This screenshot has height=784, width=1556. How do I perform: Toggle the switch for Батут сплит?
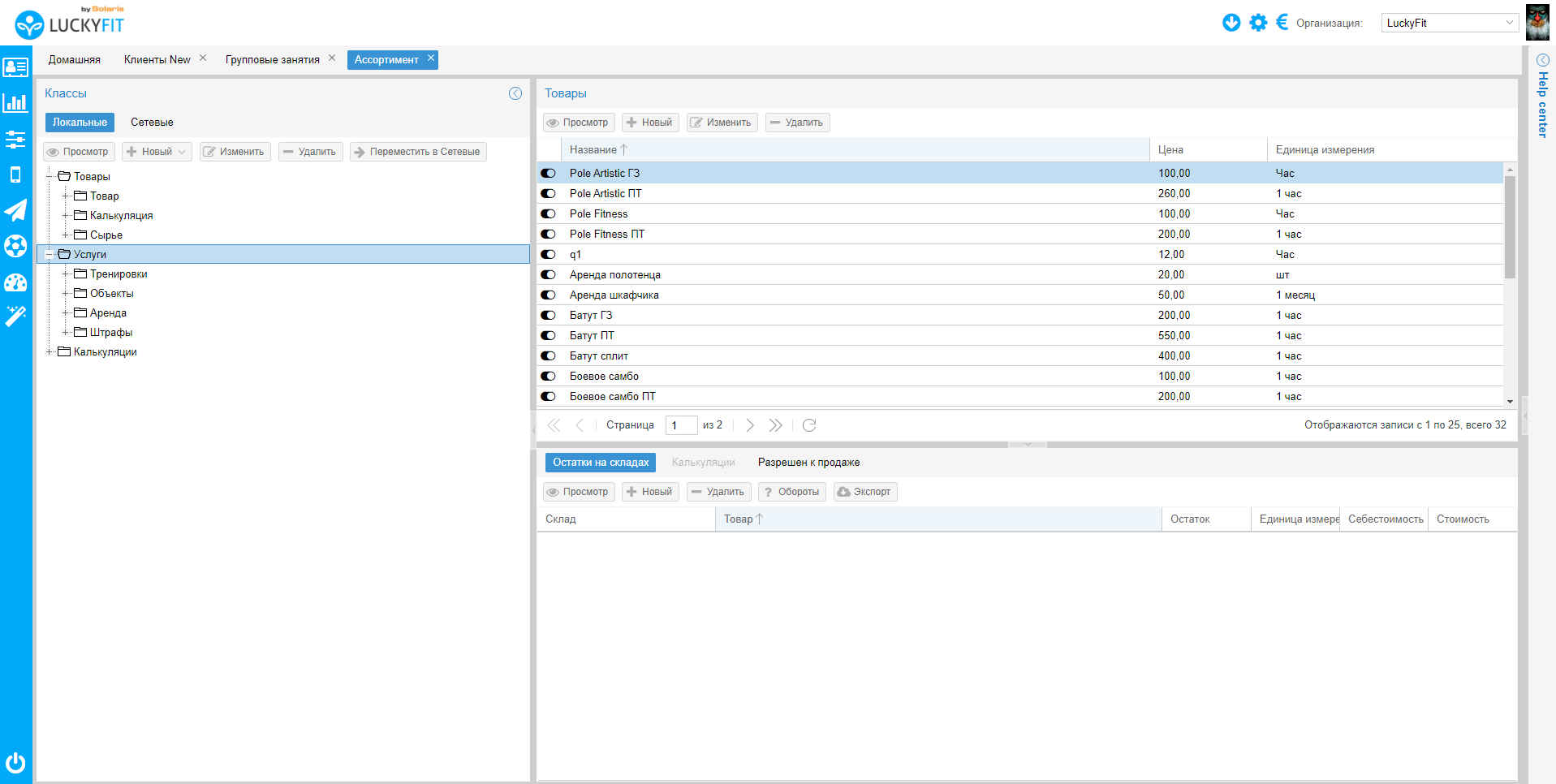tap(549, 355)
